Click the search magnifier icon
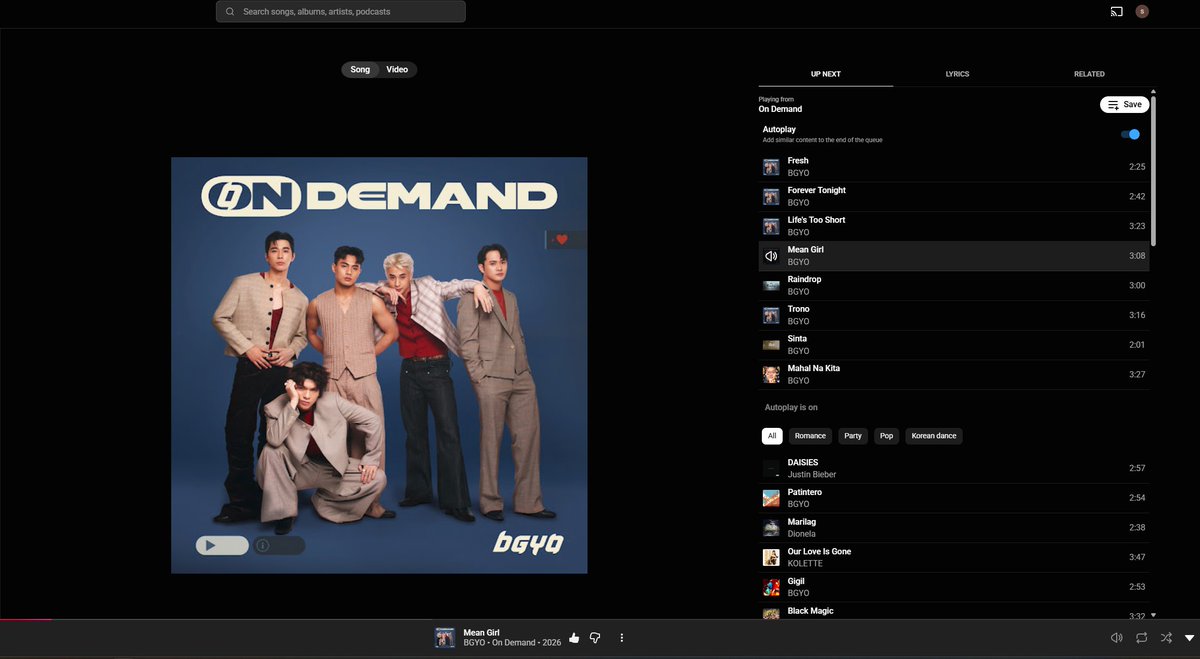This screenshot has height=659, width=1200. pyautogui.click(x=230, y=12)
